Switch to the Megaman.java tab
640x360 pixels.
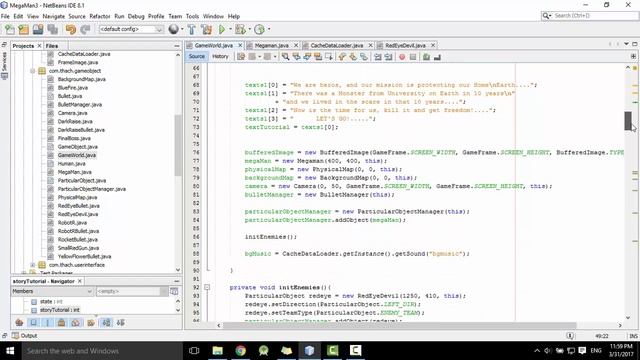pyautogui.click(x=271, y=45)
